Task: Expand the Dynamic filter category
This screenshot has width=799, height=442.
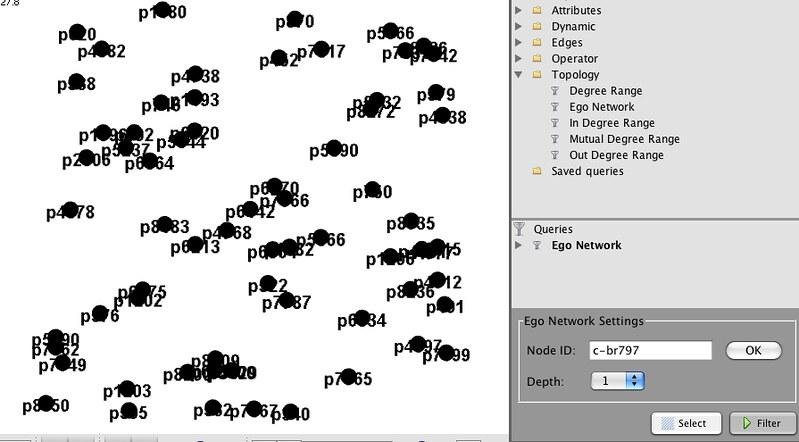Action: point(518,27)
